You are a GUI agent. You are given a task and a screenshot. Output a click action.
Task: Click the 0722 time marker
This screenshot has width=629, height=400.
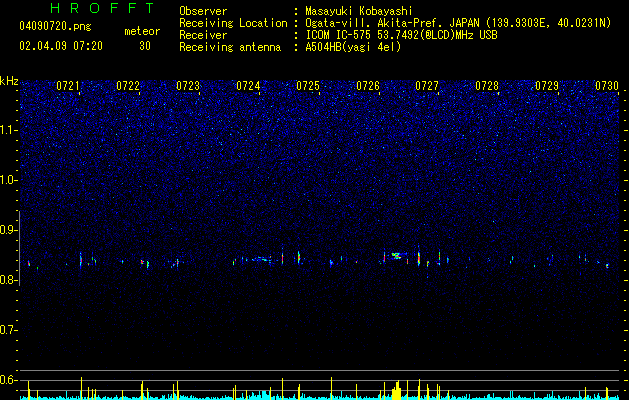pos(128,86)
